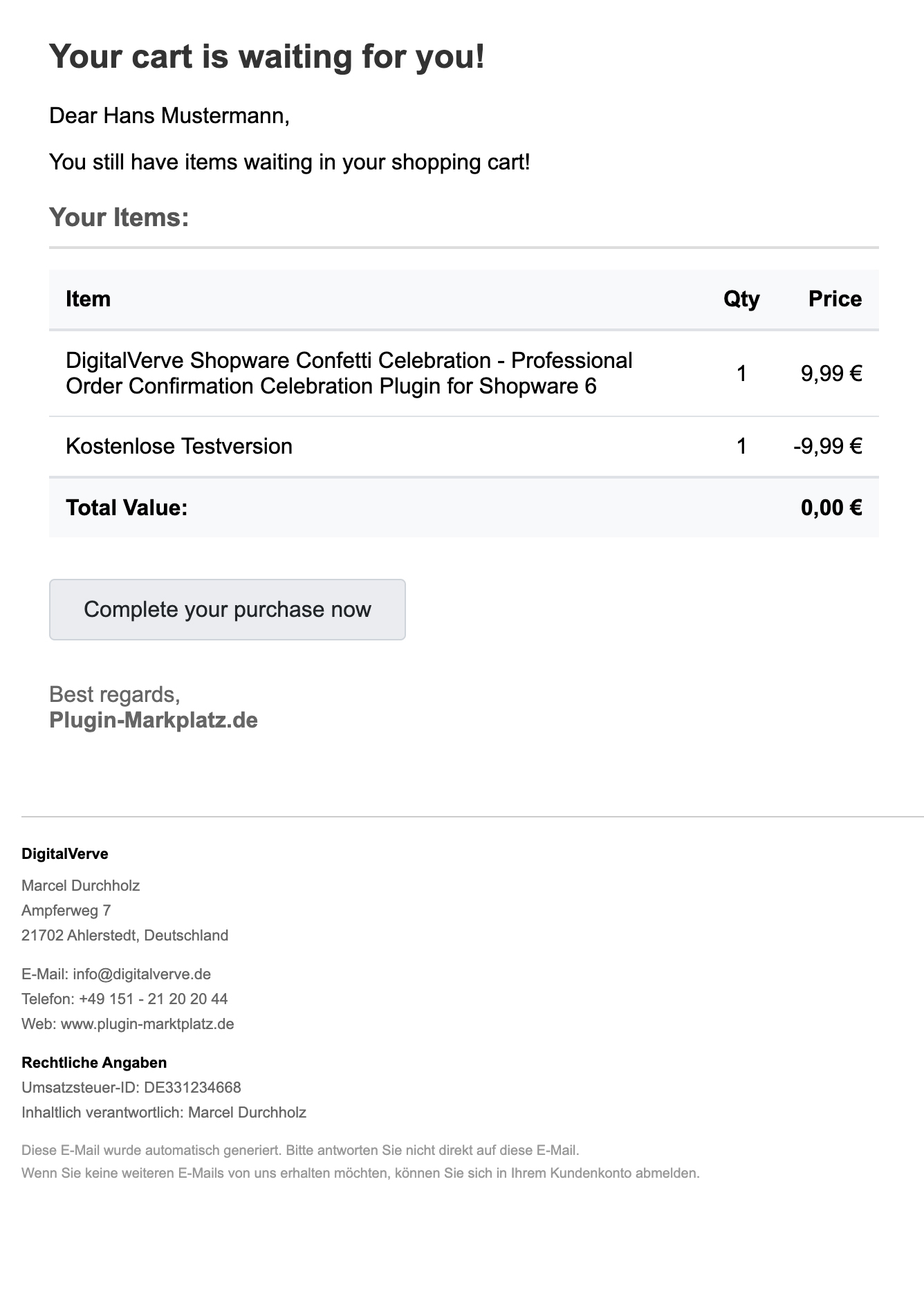
Task: Click the "Your cart is waiting" heading
Action: [267, 56]
